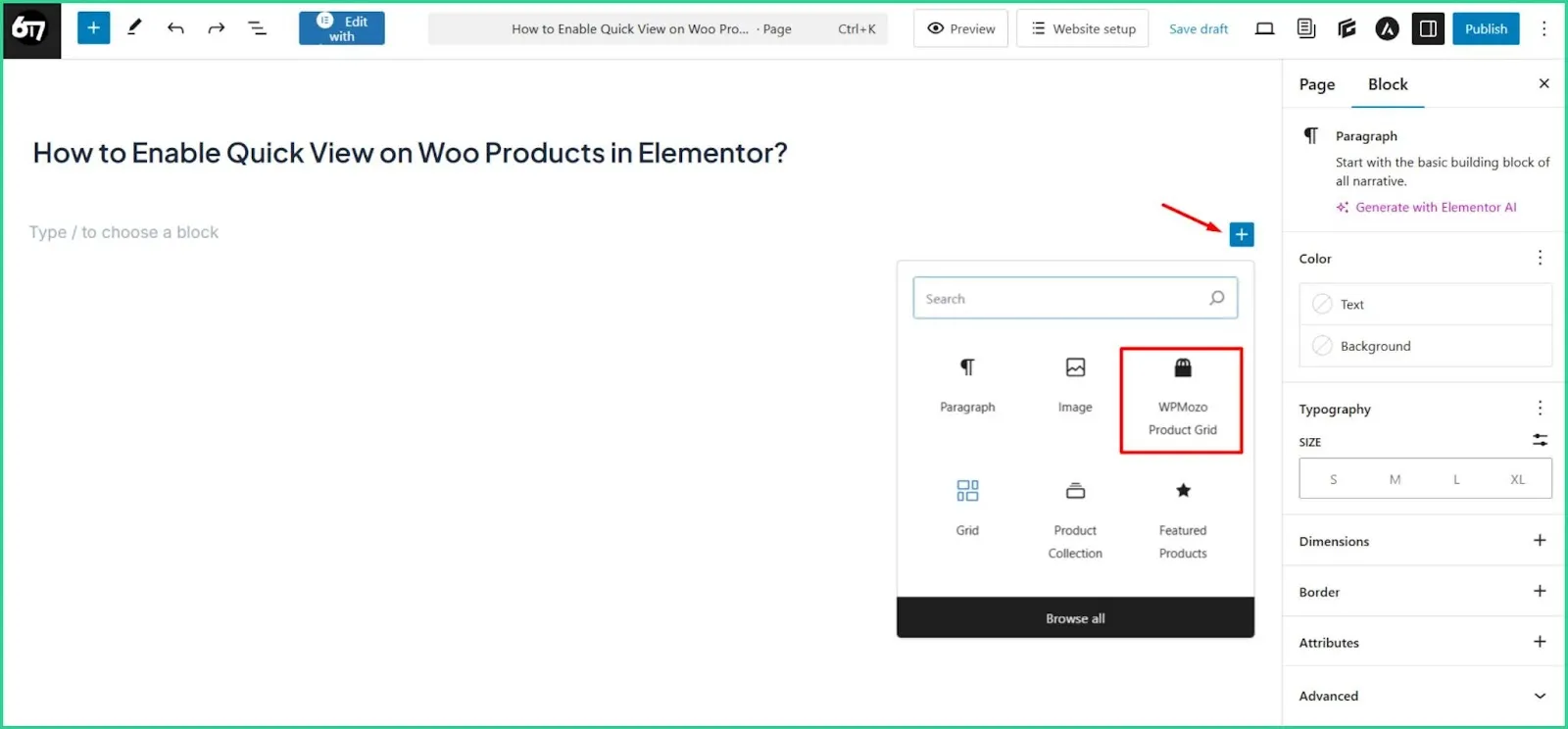Click the 'Type / to choose a block' placeholder
The width and height of the screenshot is (1568, 729).
[123, 232]
